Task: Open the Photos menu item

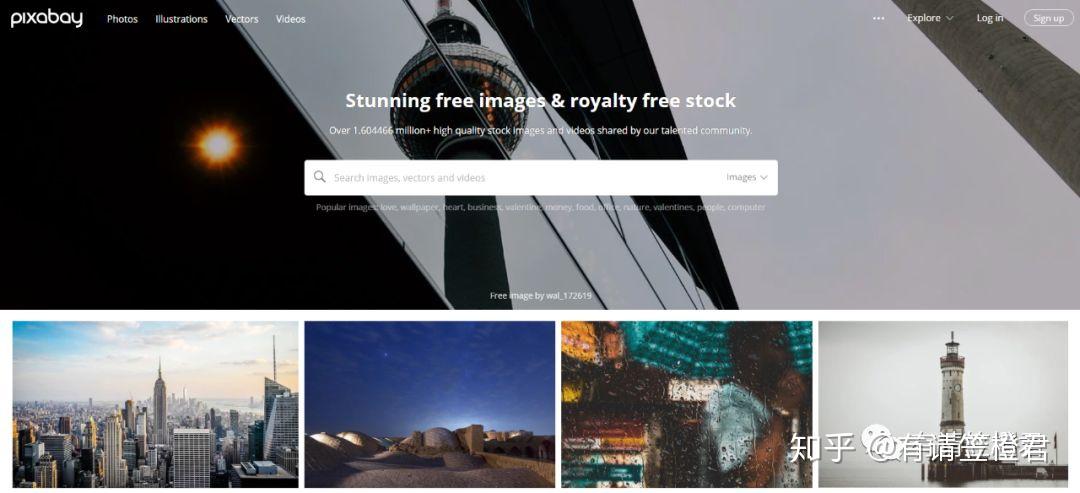Action: coord(123,19)
